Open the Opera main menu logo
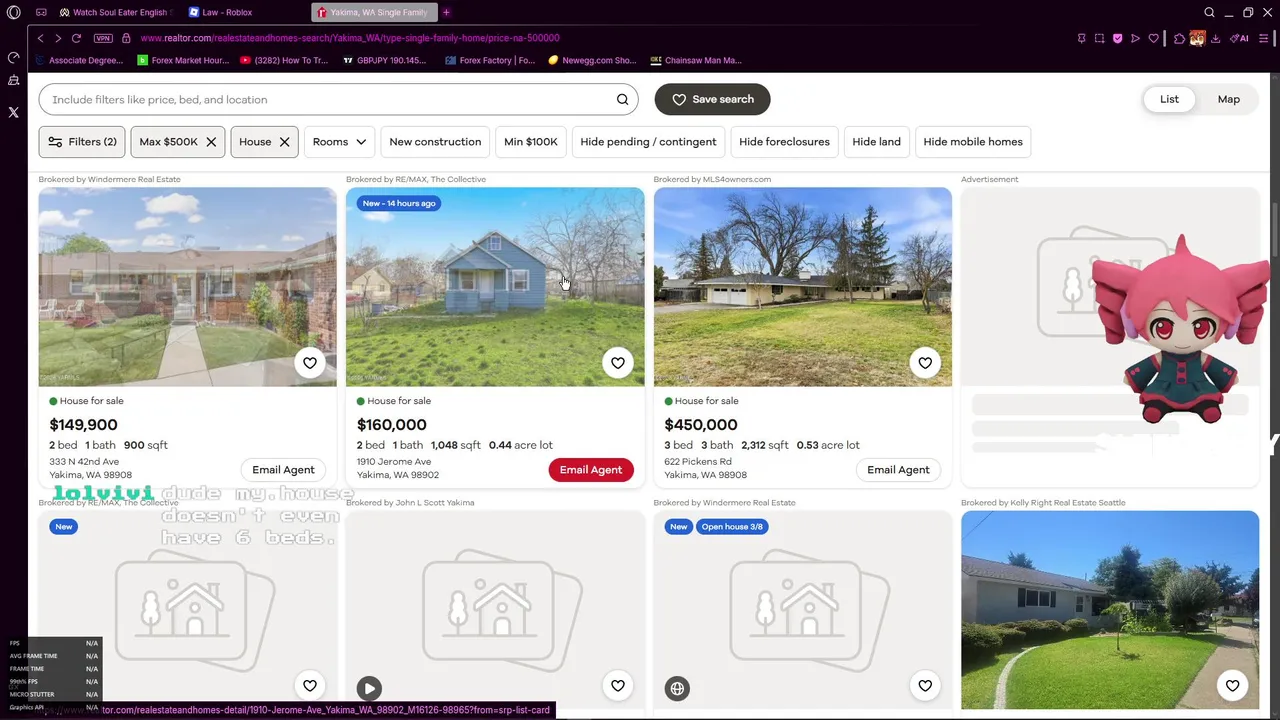The image size is (1280, 720). tap(13, 13)
